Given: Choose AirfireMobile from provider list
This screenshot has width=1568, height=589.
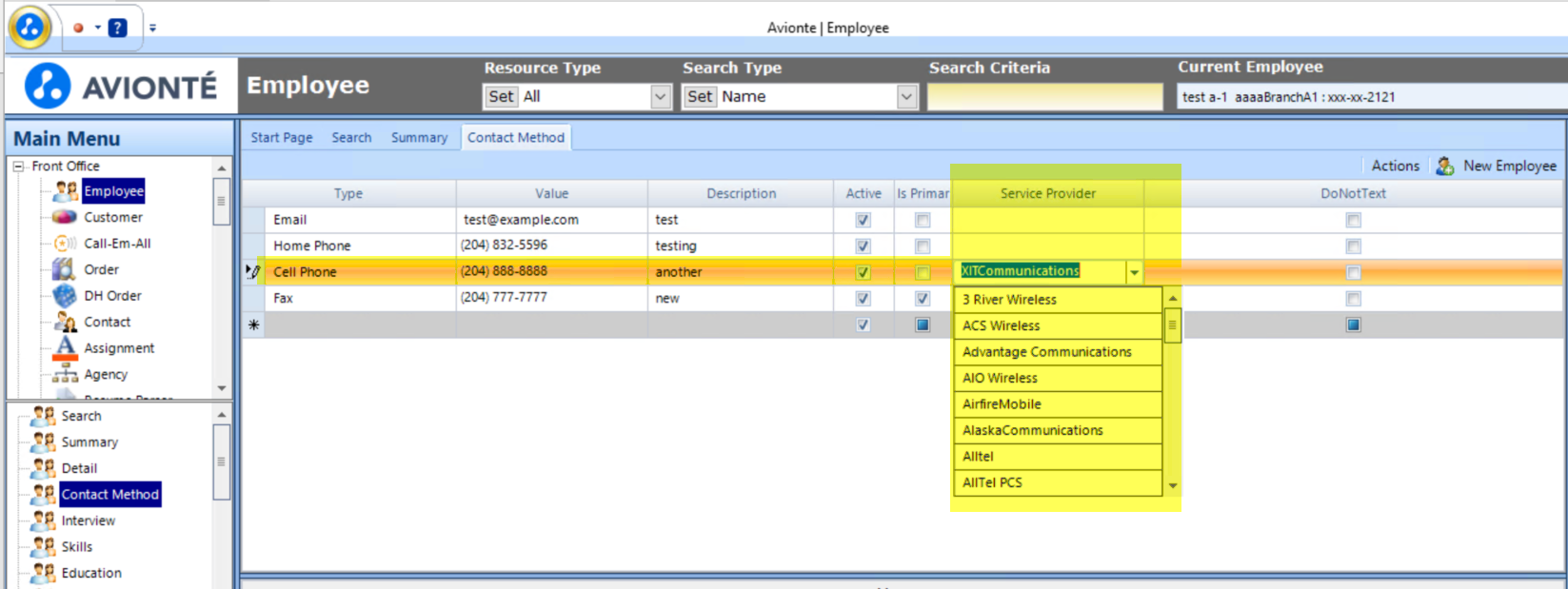Looking at the screenshot, I should (x=1058, y=403).
